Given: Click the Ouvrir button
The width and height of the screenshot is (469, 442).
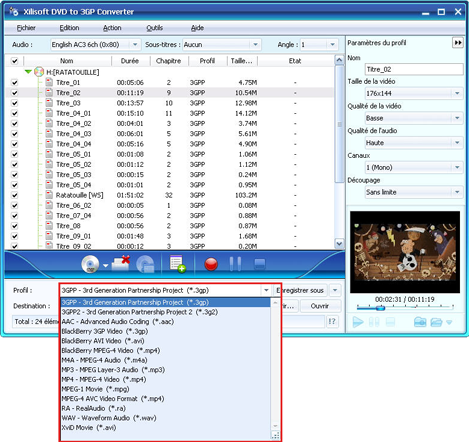Looking at the screenshot, I should [320, 306].
